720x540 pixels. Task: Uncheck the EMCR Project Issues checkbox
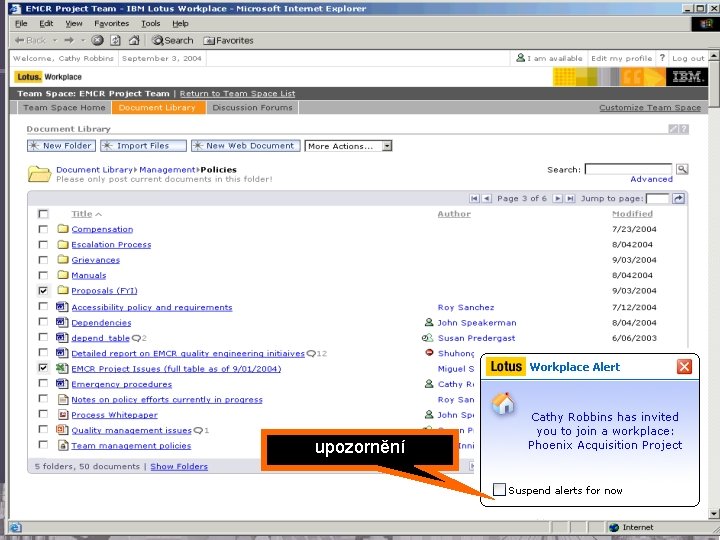coord(43,368)
